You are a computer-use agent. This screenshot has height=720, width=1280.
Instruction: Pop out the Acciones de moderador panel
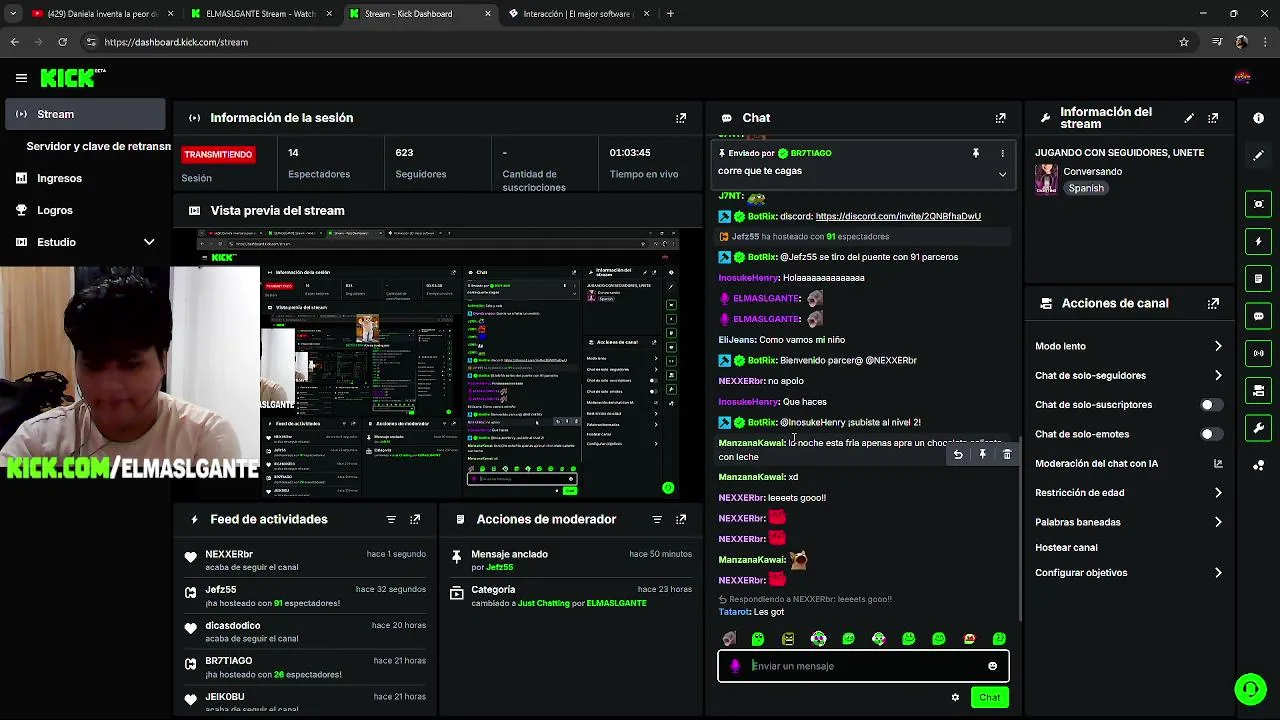(681, 519)
